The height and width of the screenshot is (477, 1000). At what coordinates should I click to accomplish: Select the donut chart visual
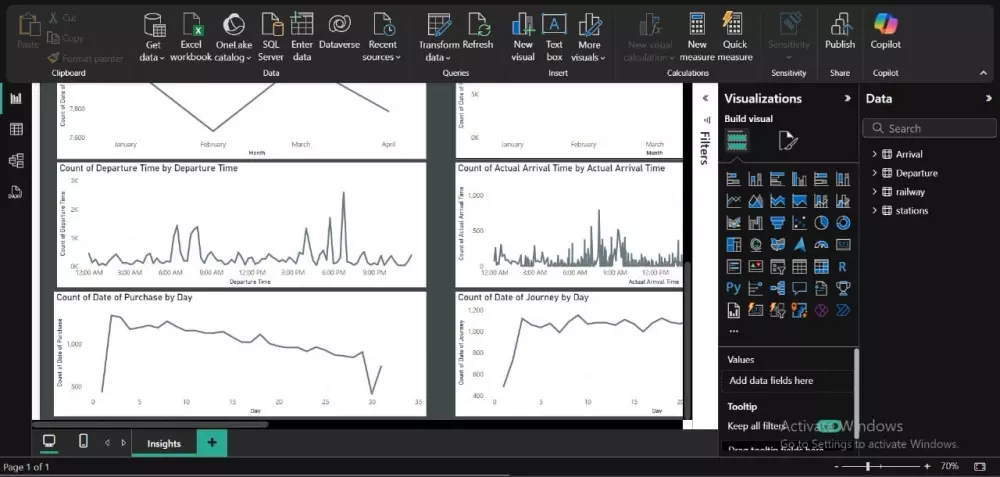(843, 223)
